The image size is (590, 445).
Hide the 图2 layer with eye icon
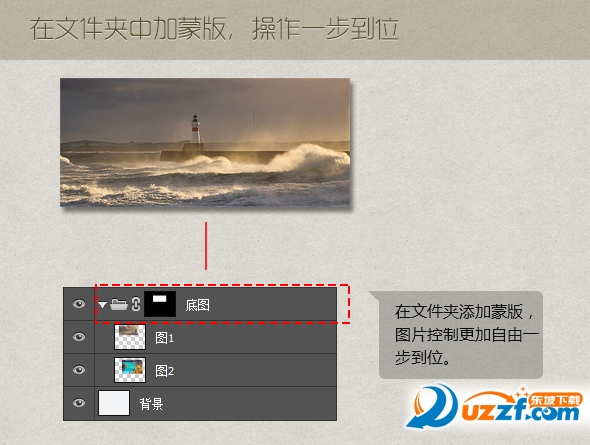coord(79,370)
